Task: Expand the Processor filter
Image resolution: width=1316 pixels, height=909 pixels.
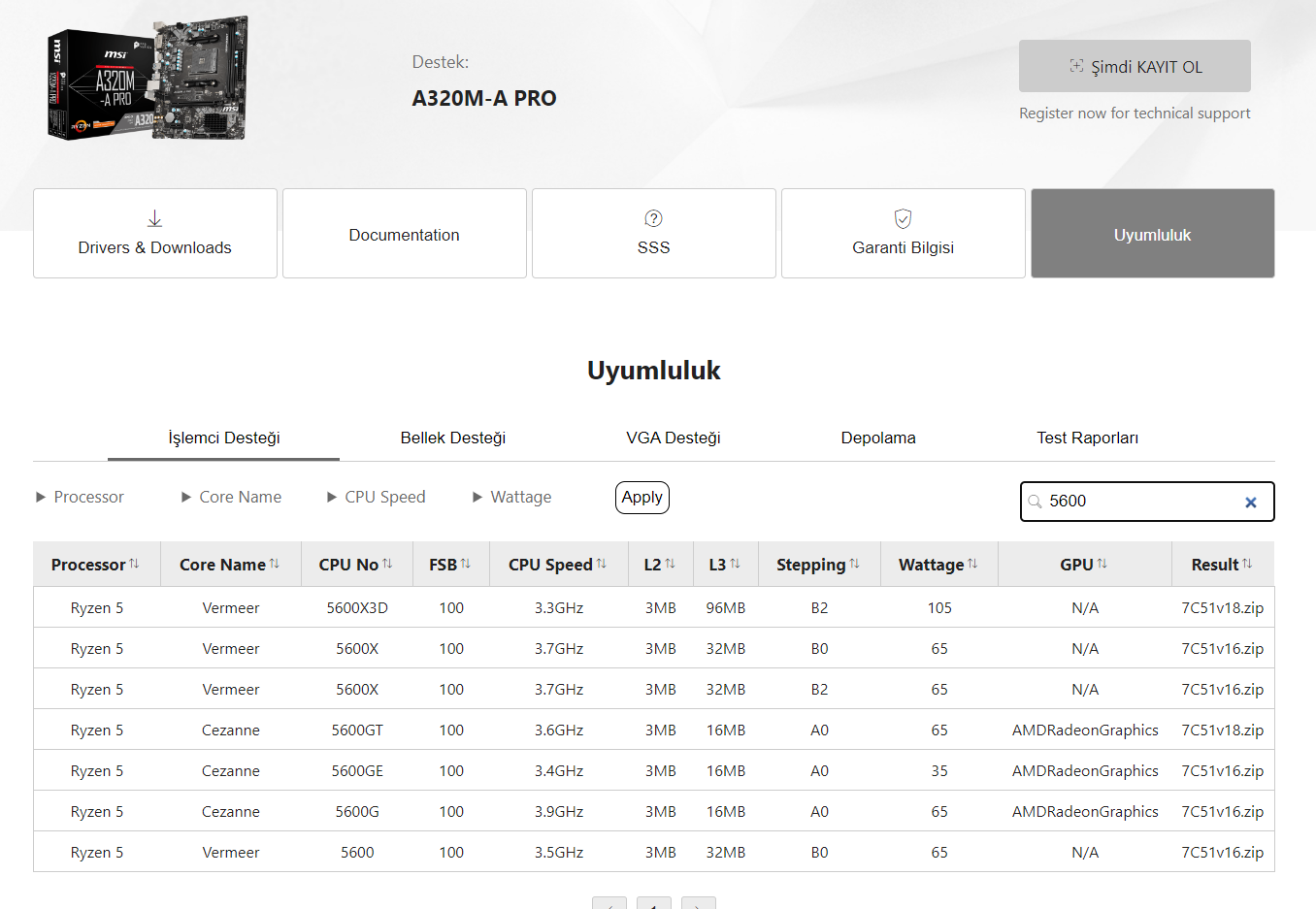Action: (x=80, y=497)
